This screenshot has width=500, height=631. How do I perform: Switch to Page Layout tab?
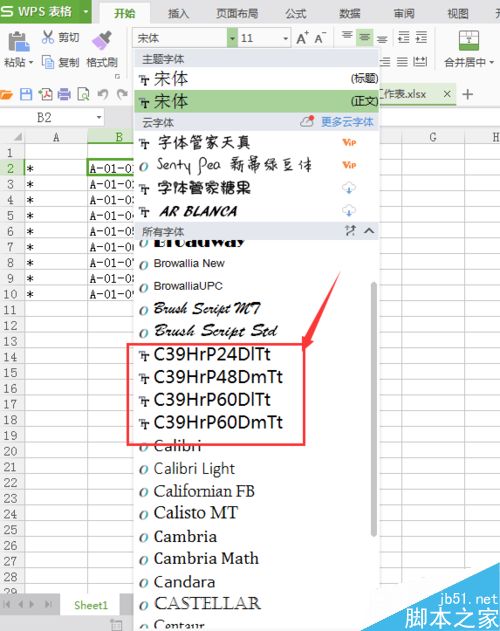pos(237,14)
